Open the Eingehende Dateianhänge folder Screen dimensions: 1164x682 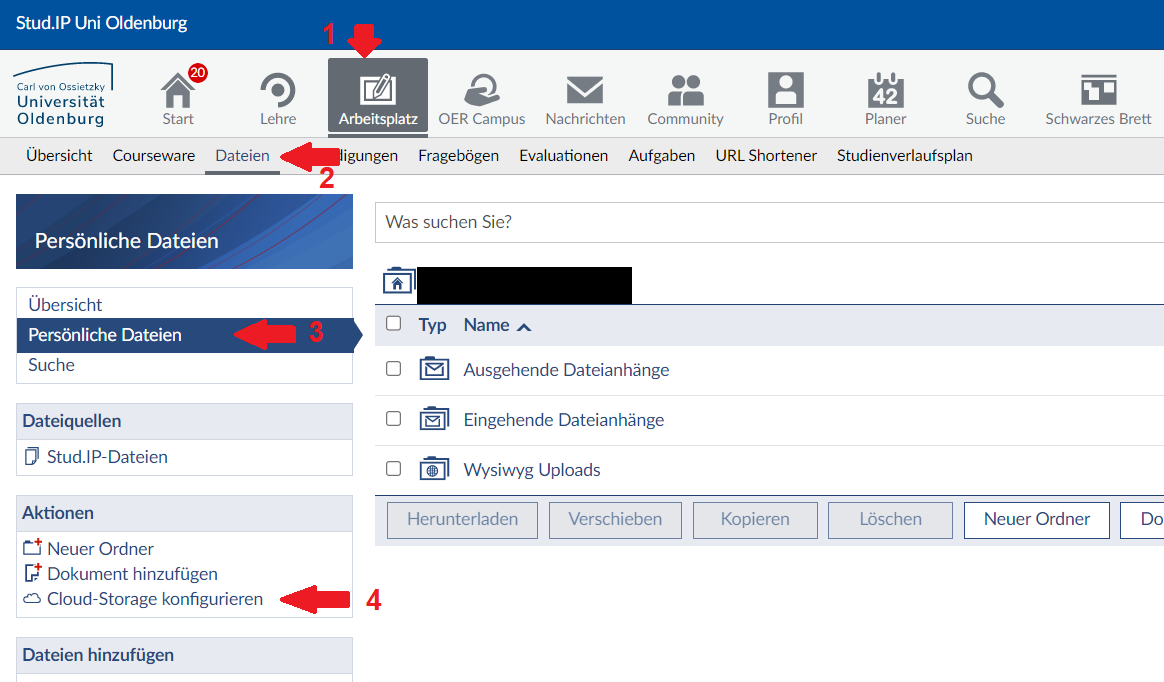coord(563,420)
